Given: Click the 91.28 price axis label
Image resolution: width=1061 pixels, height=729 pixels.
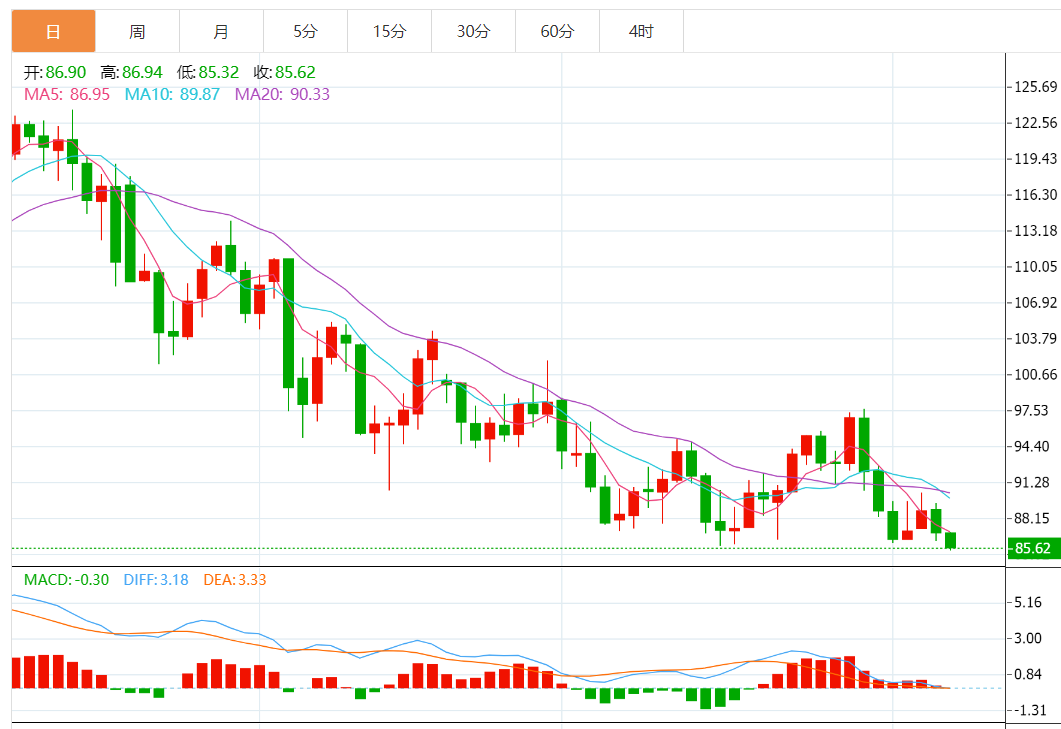Looking at the screenshot, I should tap(1031, 483).
